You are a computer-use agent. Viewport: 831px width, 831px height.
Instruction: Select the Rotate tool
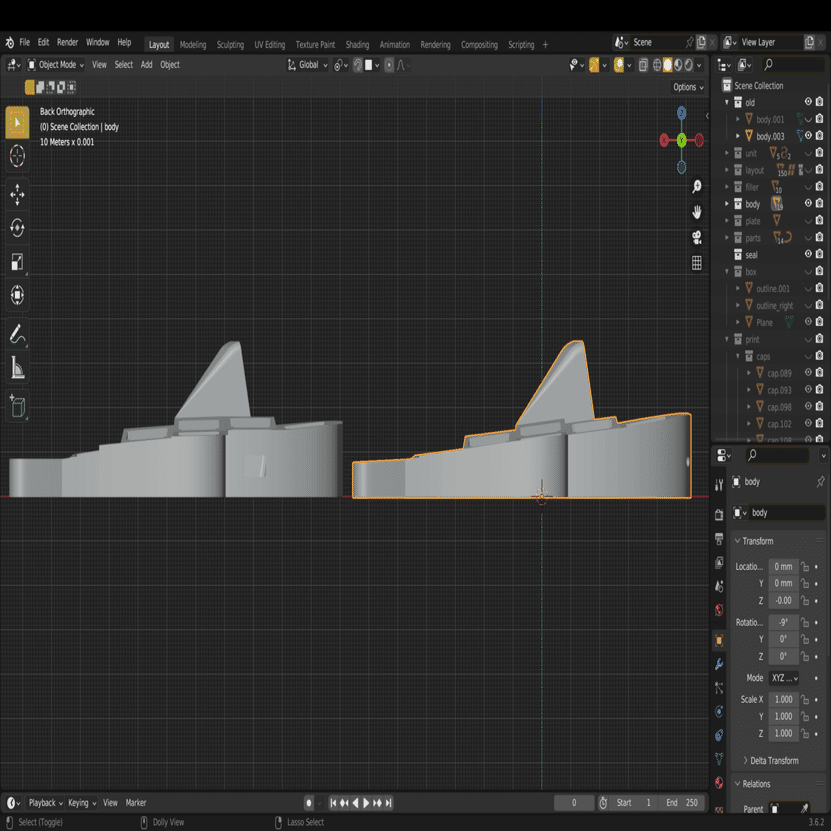17,228
